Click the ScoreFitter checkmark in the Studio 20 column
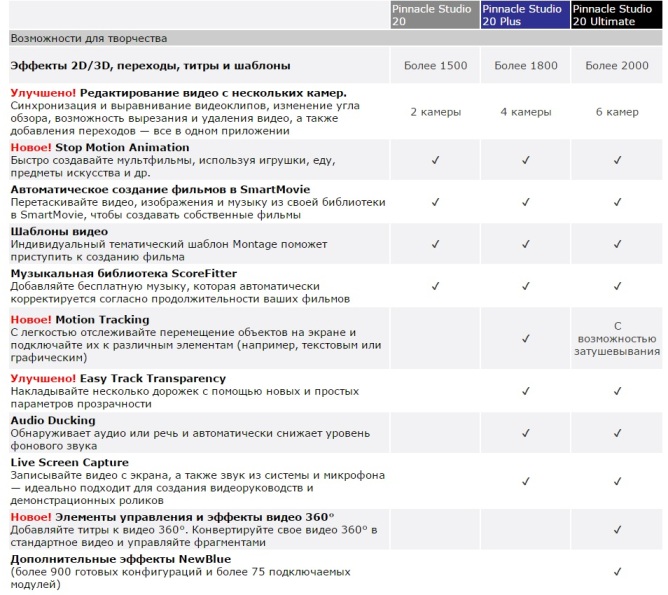 point(435,286)
